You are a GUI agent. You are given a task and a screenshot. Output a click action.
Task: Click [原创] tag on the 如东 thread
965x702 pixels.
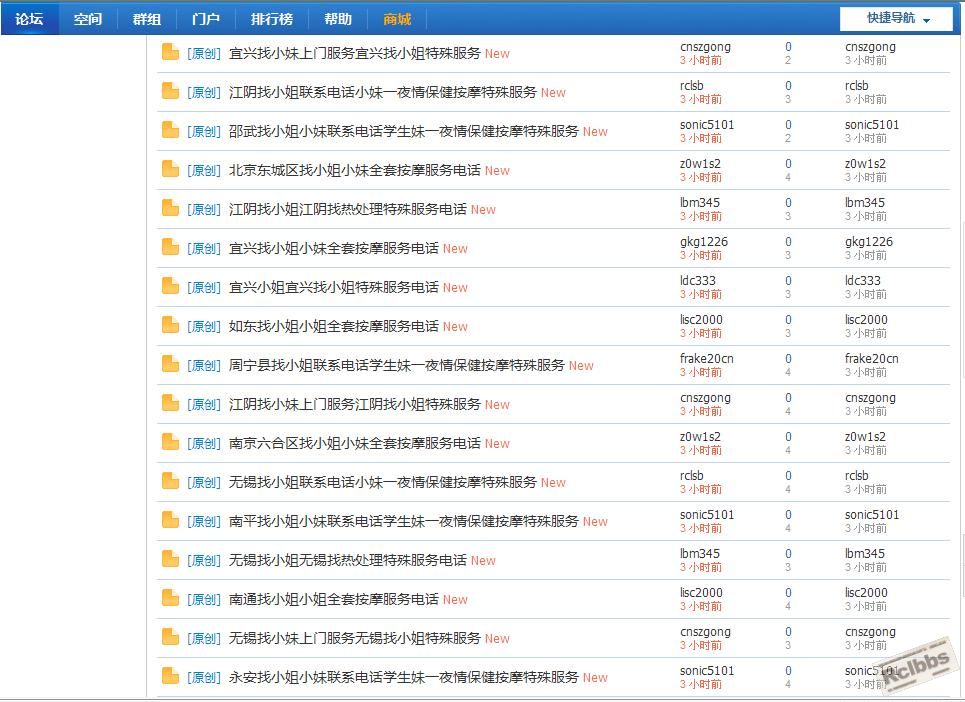204,327
